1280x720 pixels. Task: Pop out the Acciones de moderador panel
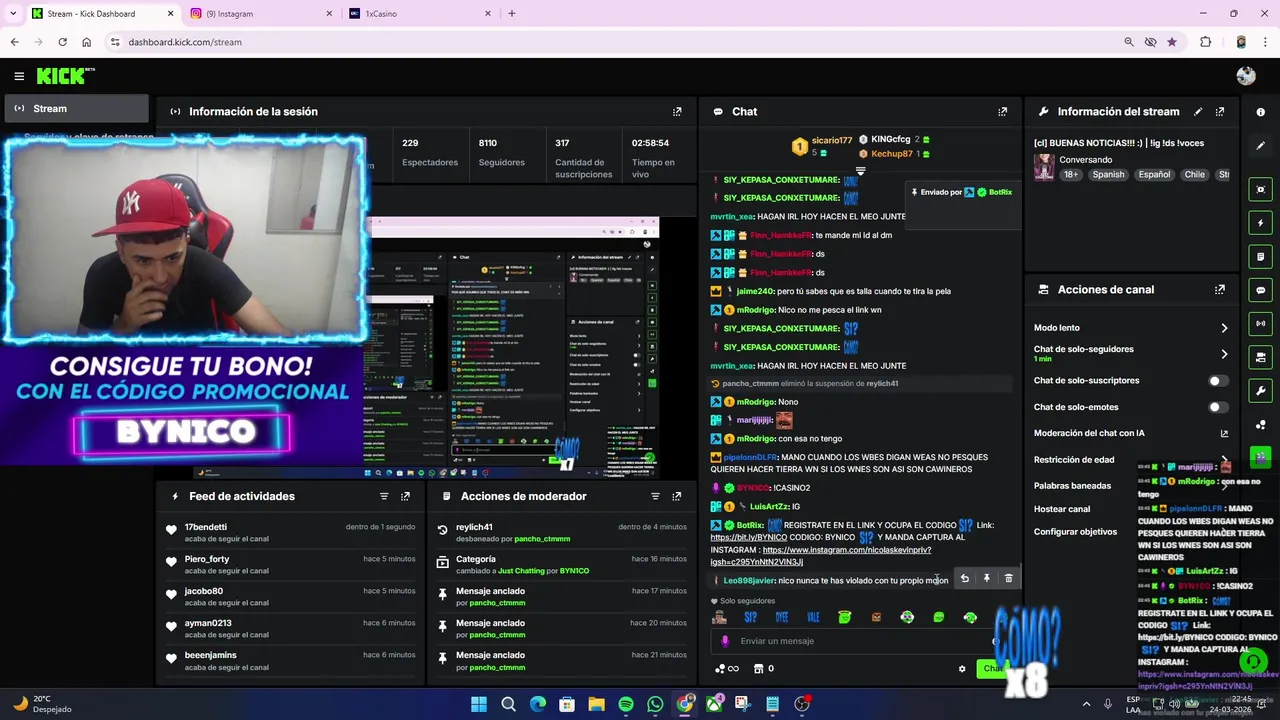point(677,496)
